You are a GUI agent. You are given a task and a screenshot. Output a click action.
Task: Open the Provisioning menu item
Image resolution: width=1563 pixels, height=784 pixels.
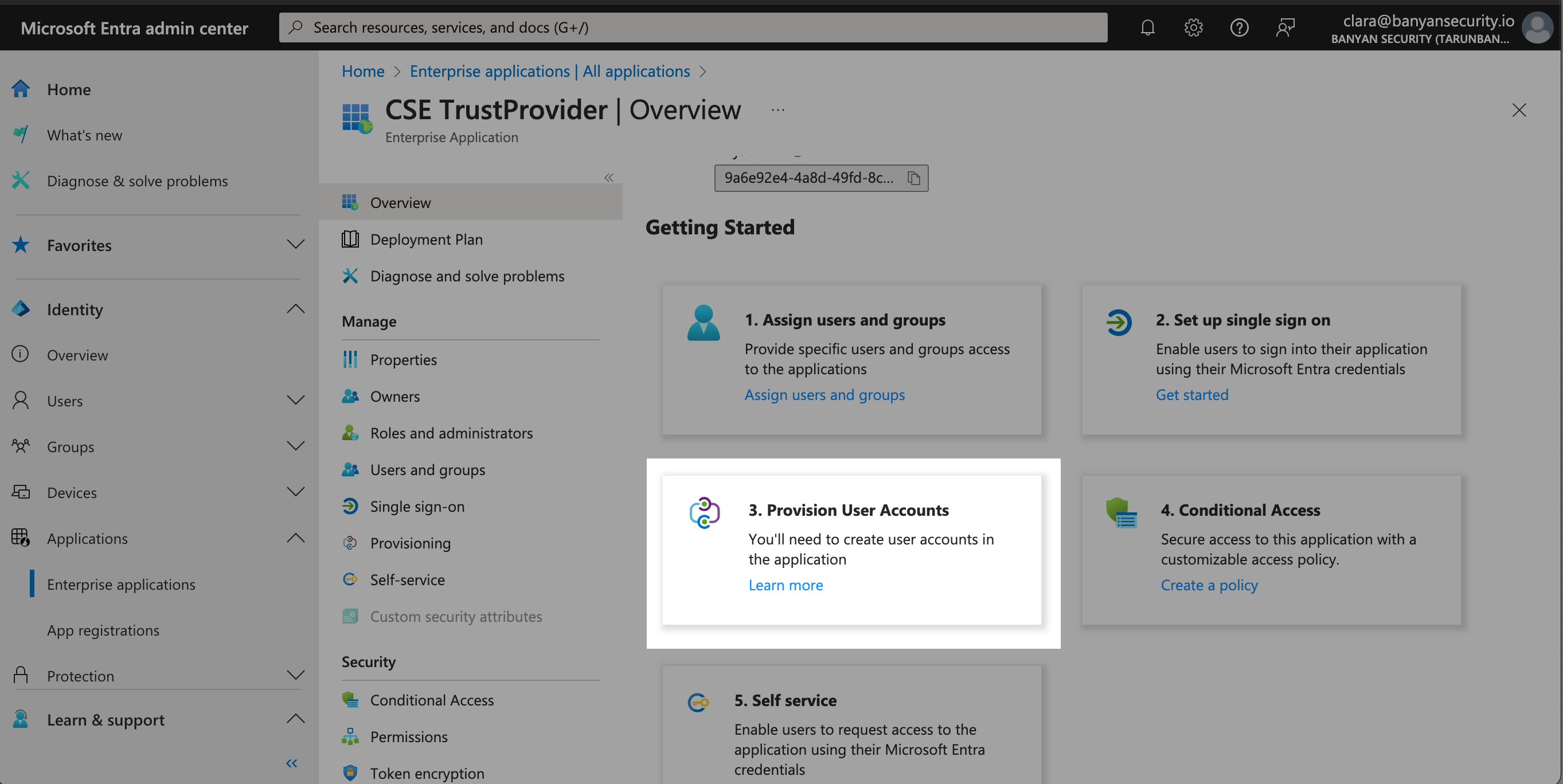pyautogui.click(x=410, y=543)
